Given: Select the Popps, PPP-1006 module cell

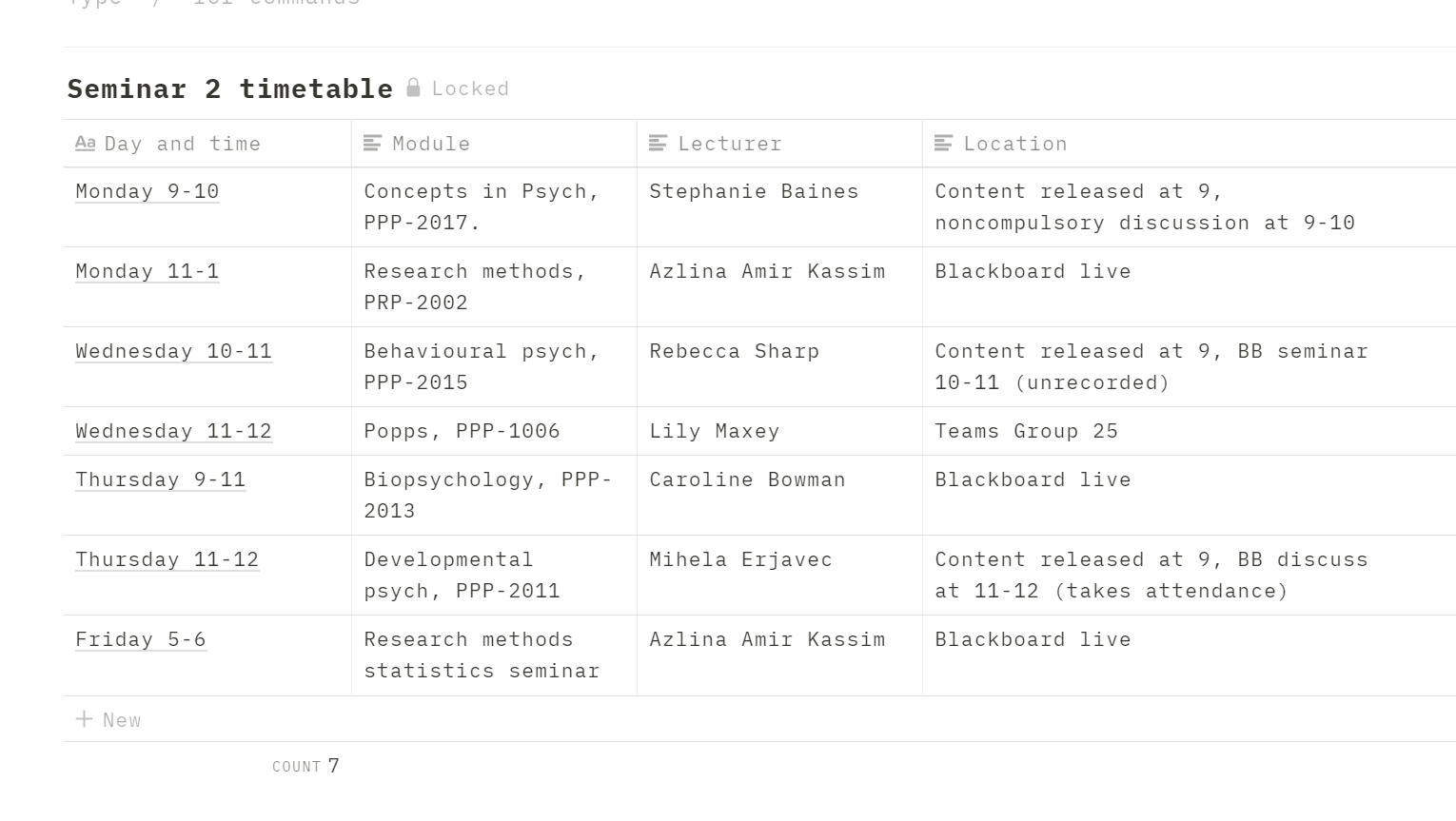Looking at the screenshot, I should coord(462,431).
